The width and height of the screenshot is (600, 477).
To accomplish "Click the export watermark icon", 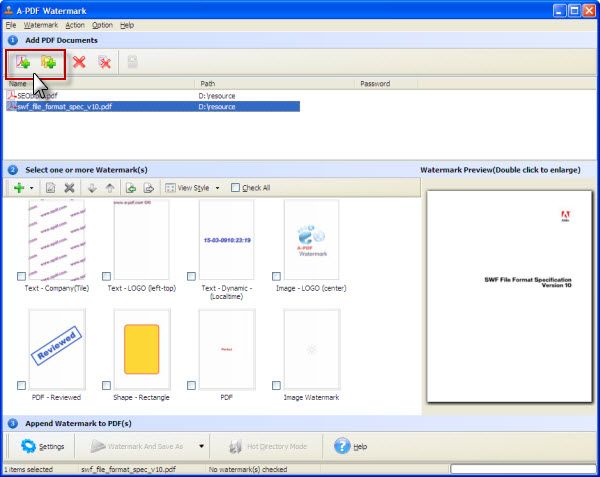I will (148, 187).
